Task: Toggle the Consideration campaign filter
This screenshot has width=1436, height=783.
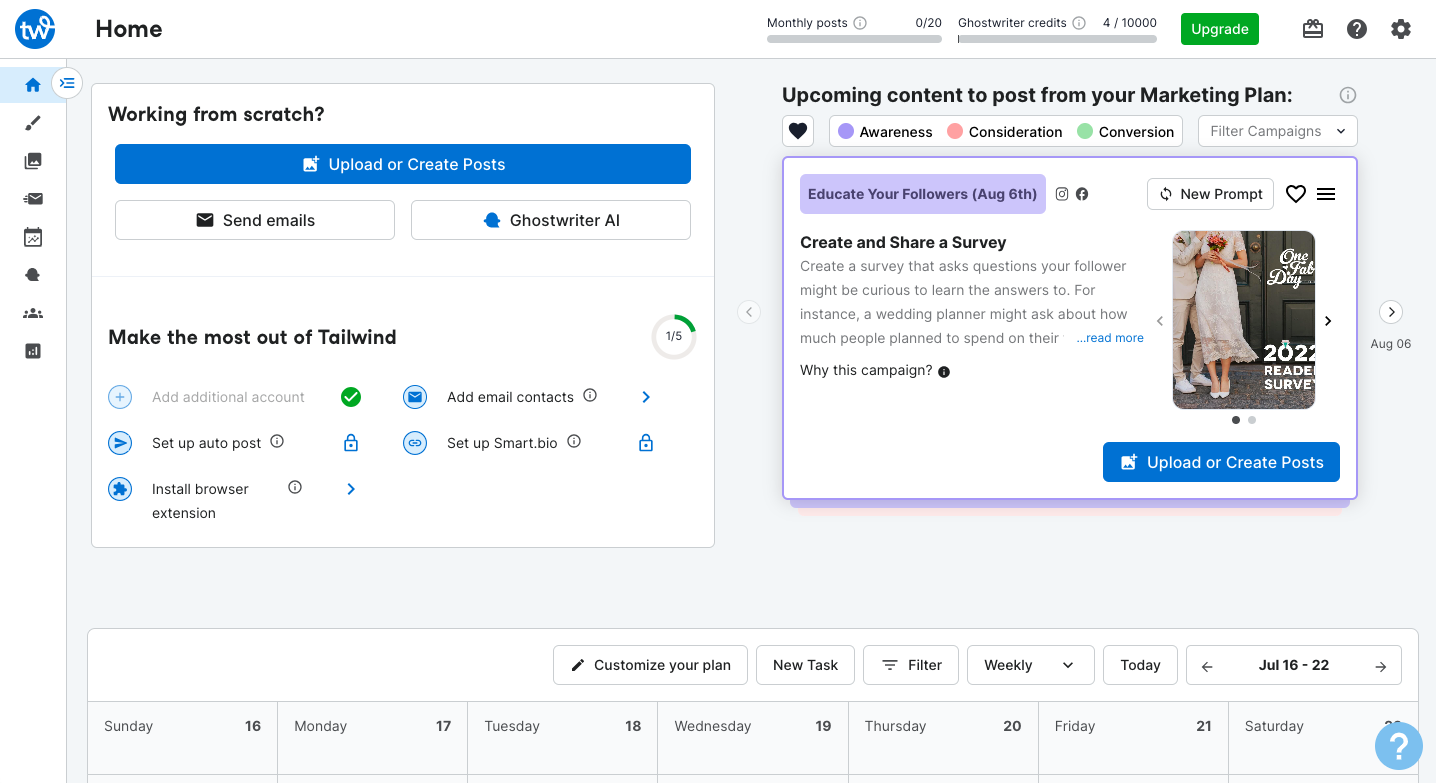Action: coord(1004,132)
